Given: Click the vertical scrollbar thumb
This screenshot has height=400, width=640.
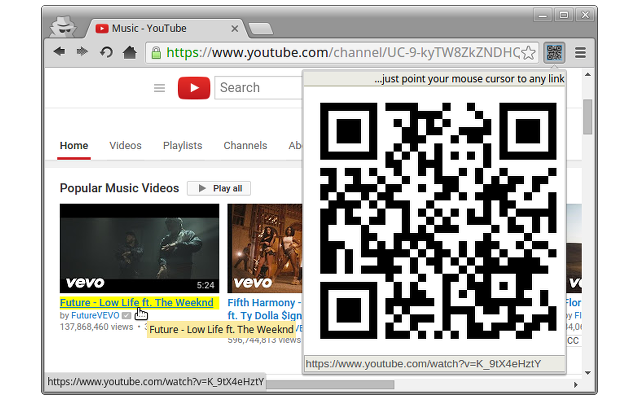Looking at the screenshot, I should click(588, 116).
